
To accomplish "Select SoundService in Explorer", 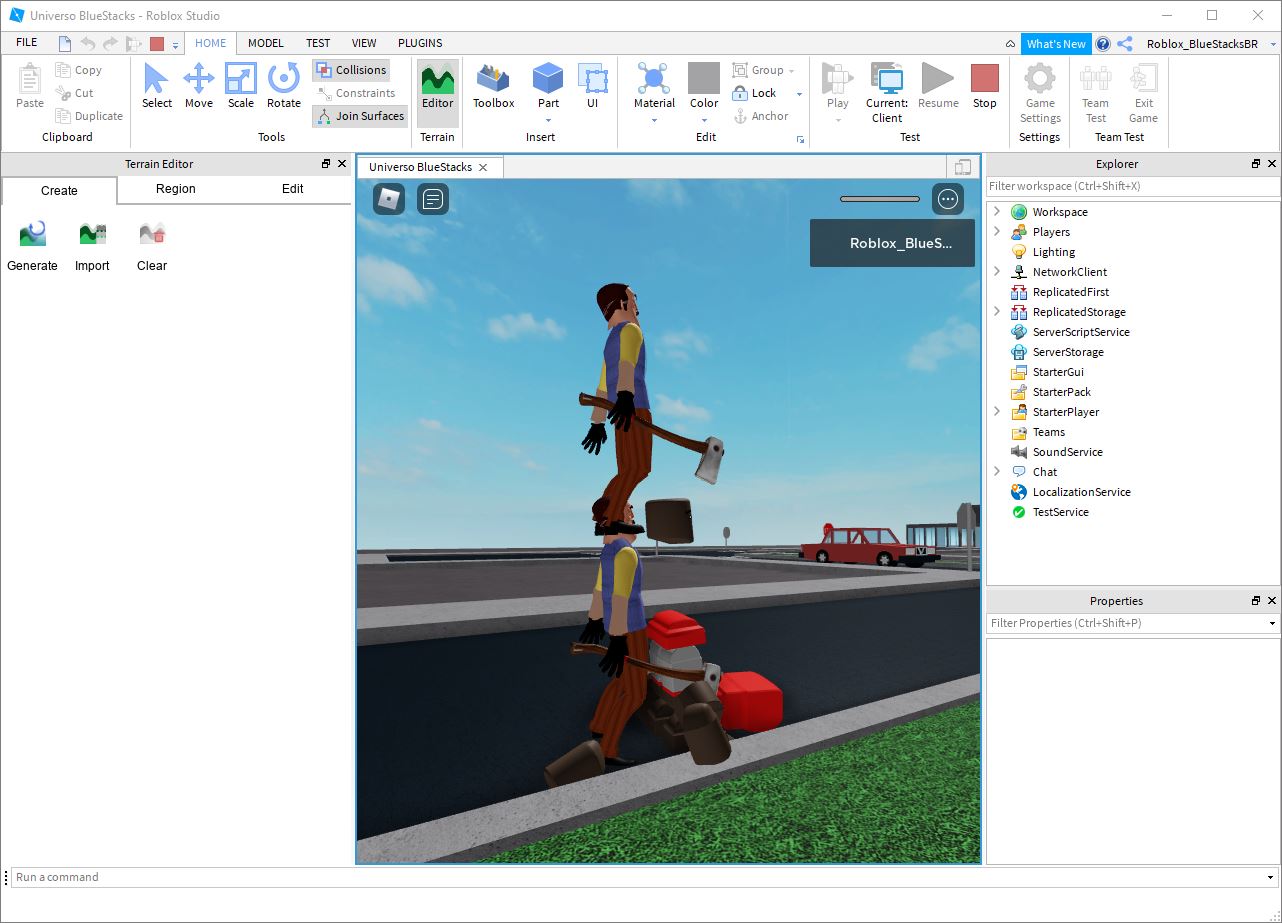I will point(1067,452).
